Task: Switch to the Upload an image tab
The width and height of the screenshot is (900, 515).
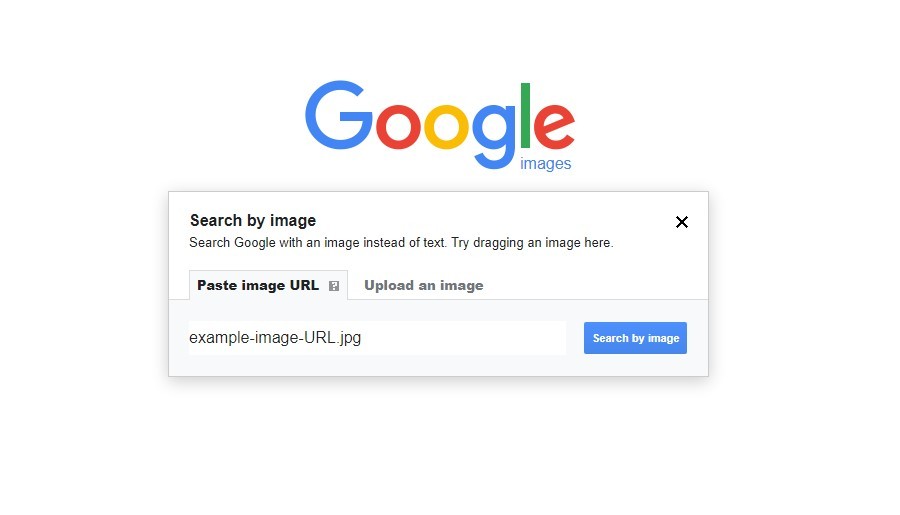Action: (424, 285)
